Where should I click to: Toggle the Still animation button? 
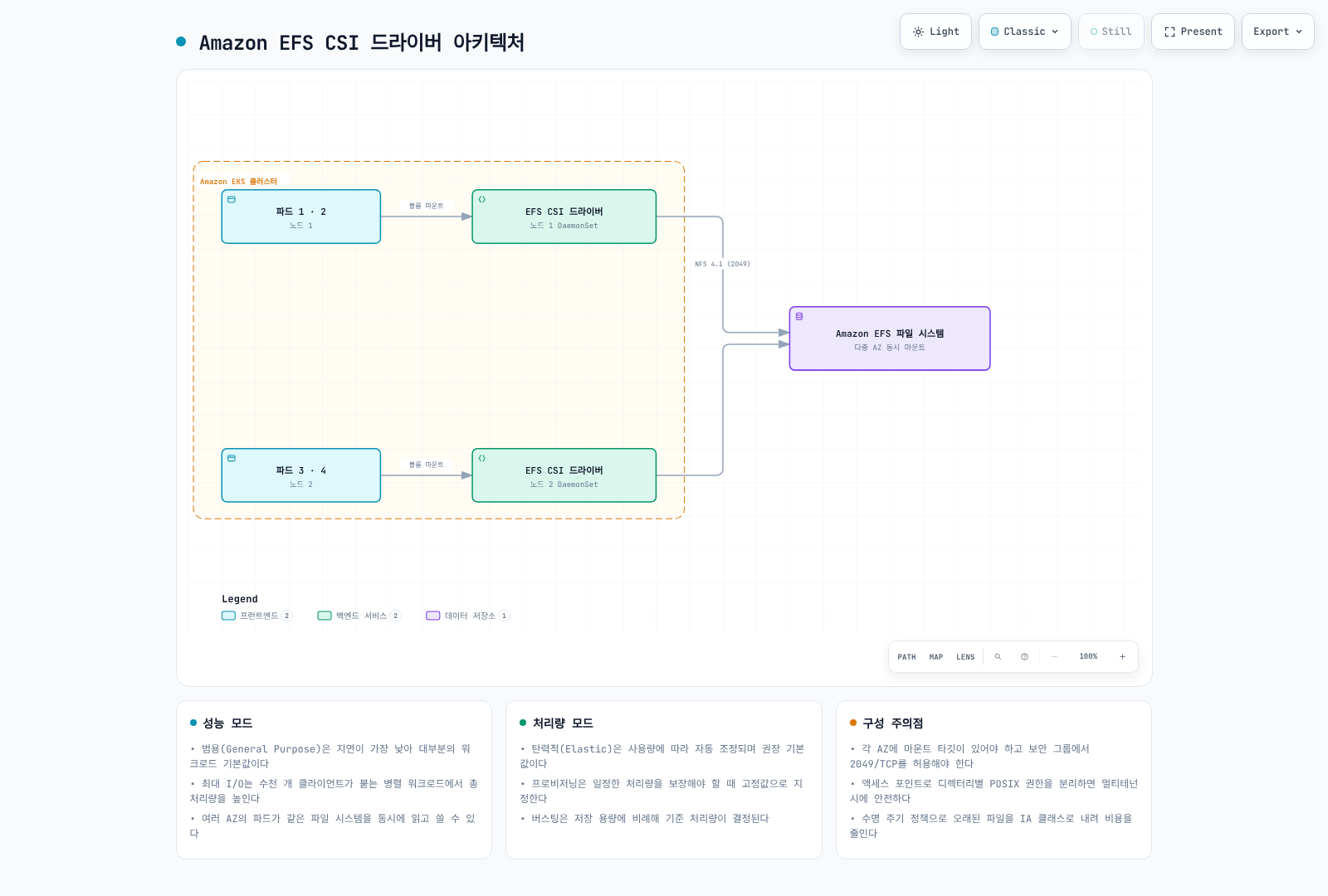tap(1111, 32)
